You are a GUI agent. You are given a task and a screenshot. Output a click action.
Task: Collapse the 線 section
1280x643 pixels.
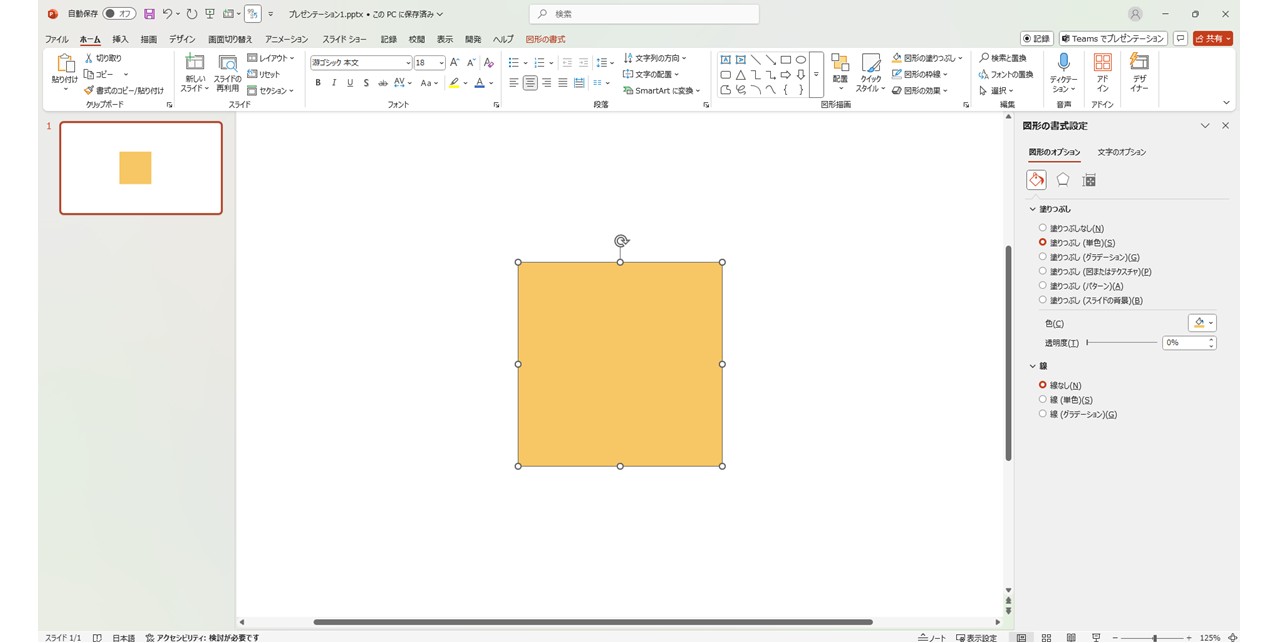1033,366
